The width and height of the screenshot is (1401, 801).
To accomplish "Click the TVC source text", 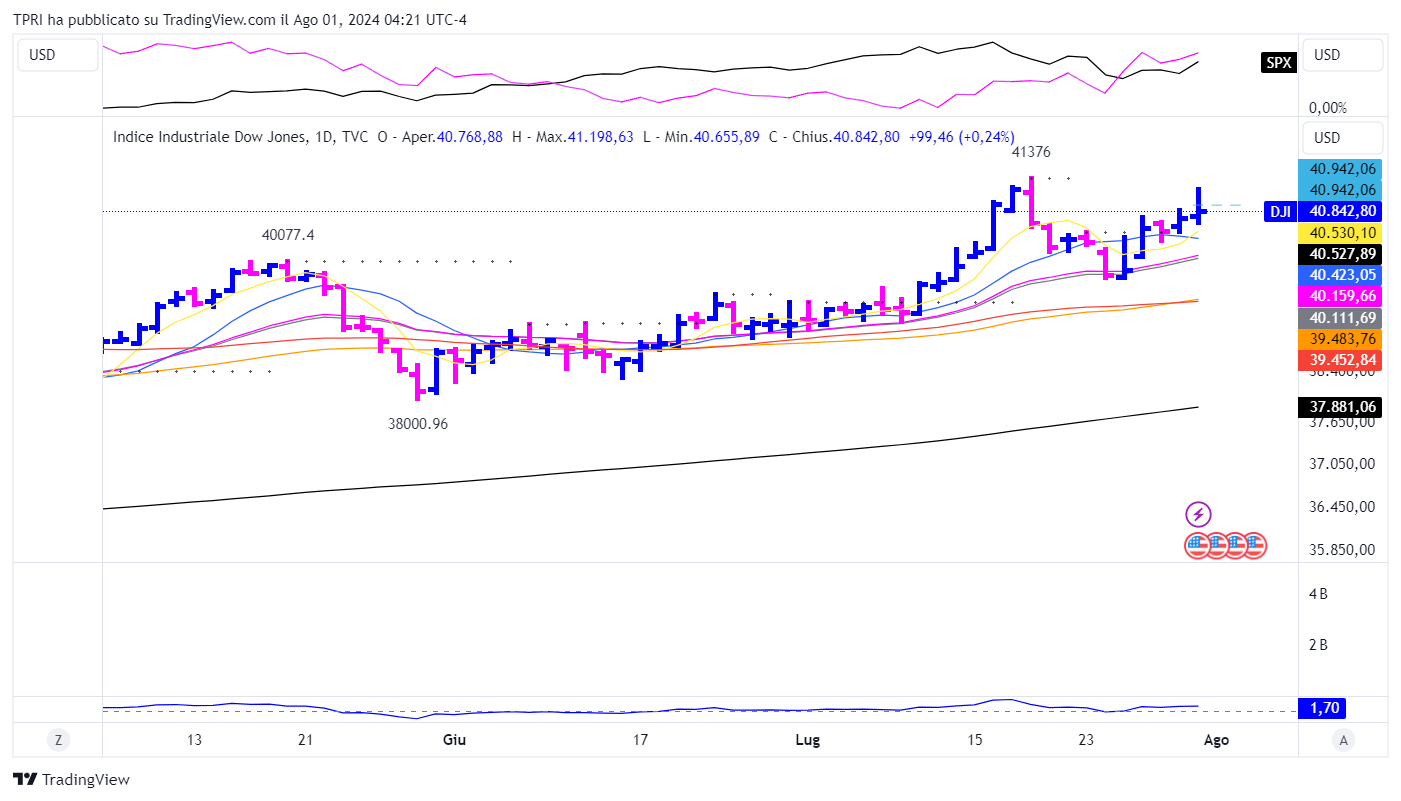I will coord(355,137).
